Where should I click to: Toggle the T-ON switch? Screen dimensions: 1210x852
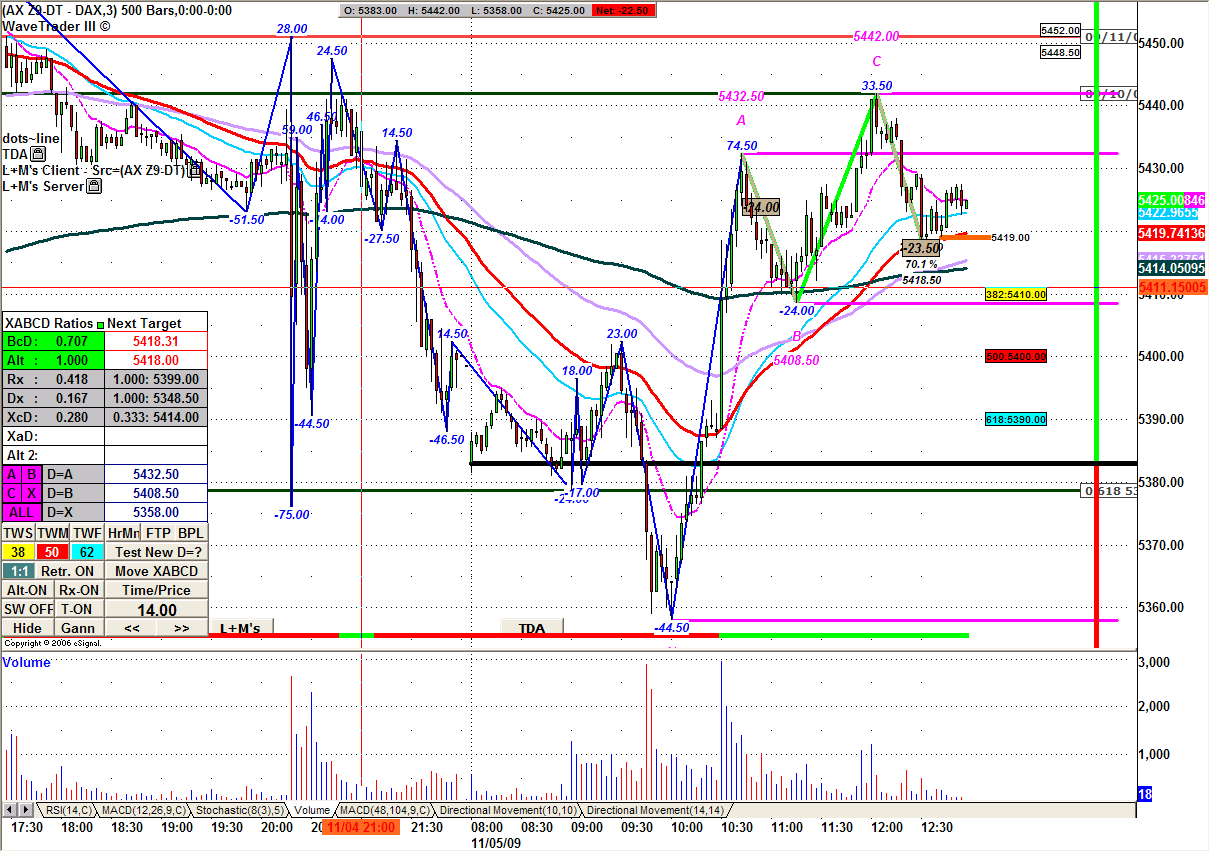tap(78, 609)
